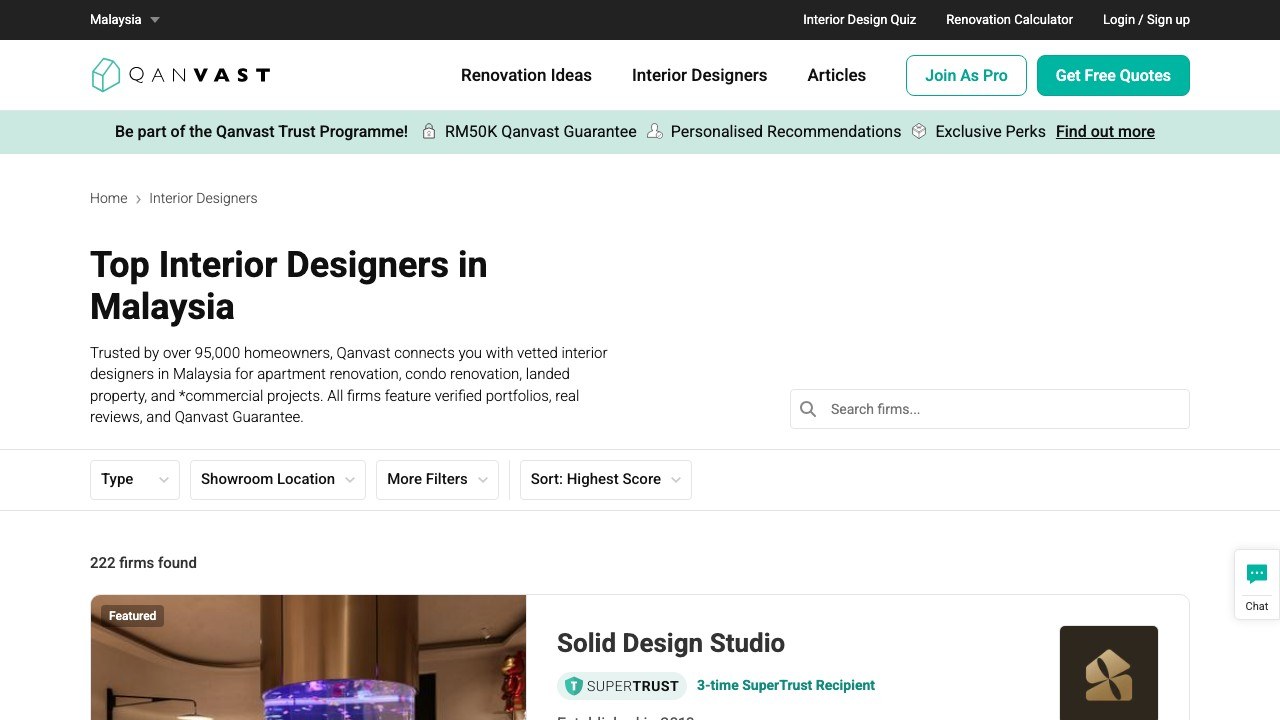1280x720 pixels.
Task: Follow the Find out more link
Action: [1105, 132]
